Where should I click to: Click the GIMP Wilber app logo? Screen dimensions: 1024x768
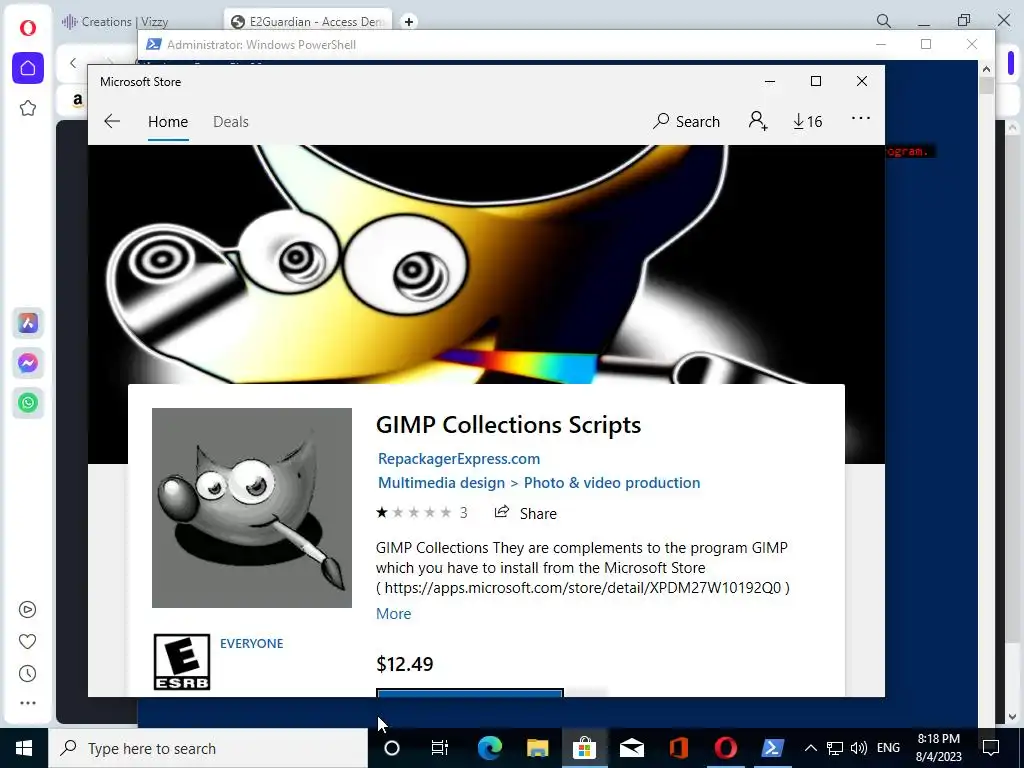[x=251, y=507]
